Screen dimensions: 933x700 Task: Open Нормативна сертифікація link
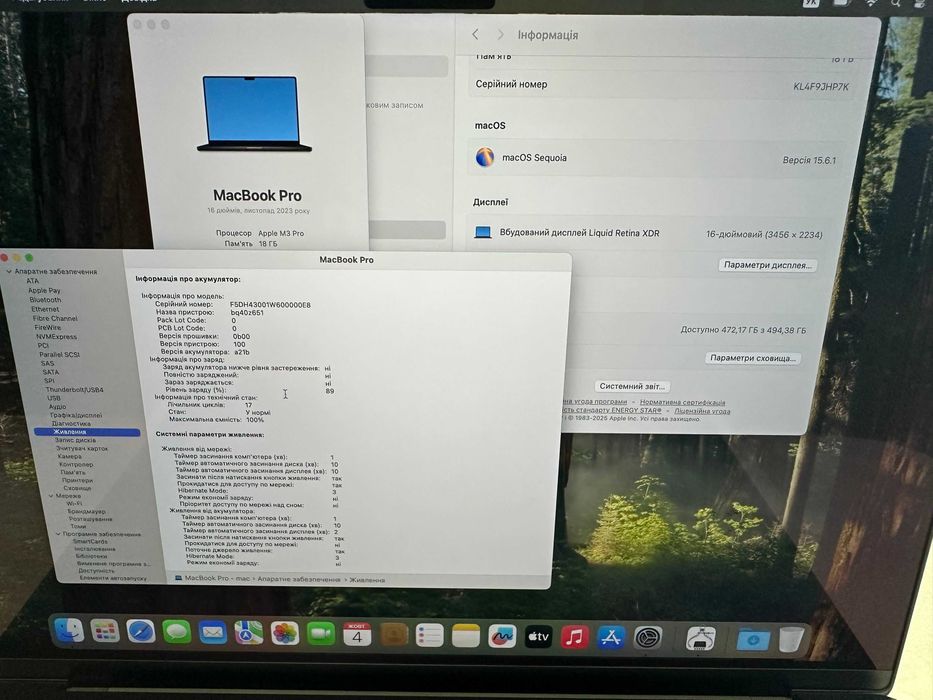pyautogui.click(x=682, y=402)
